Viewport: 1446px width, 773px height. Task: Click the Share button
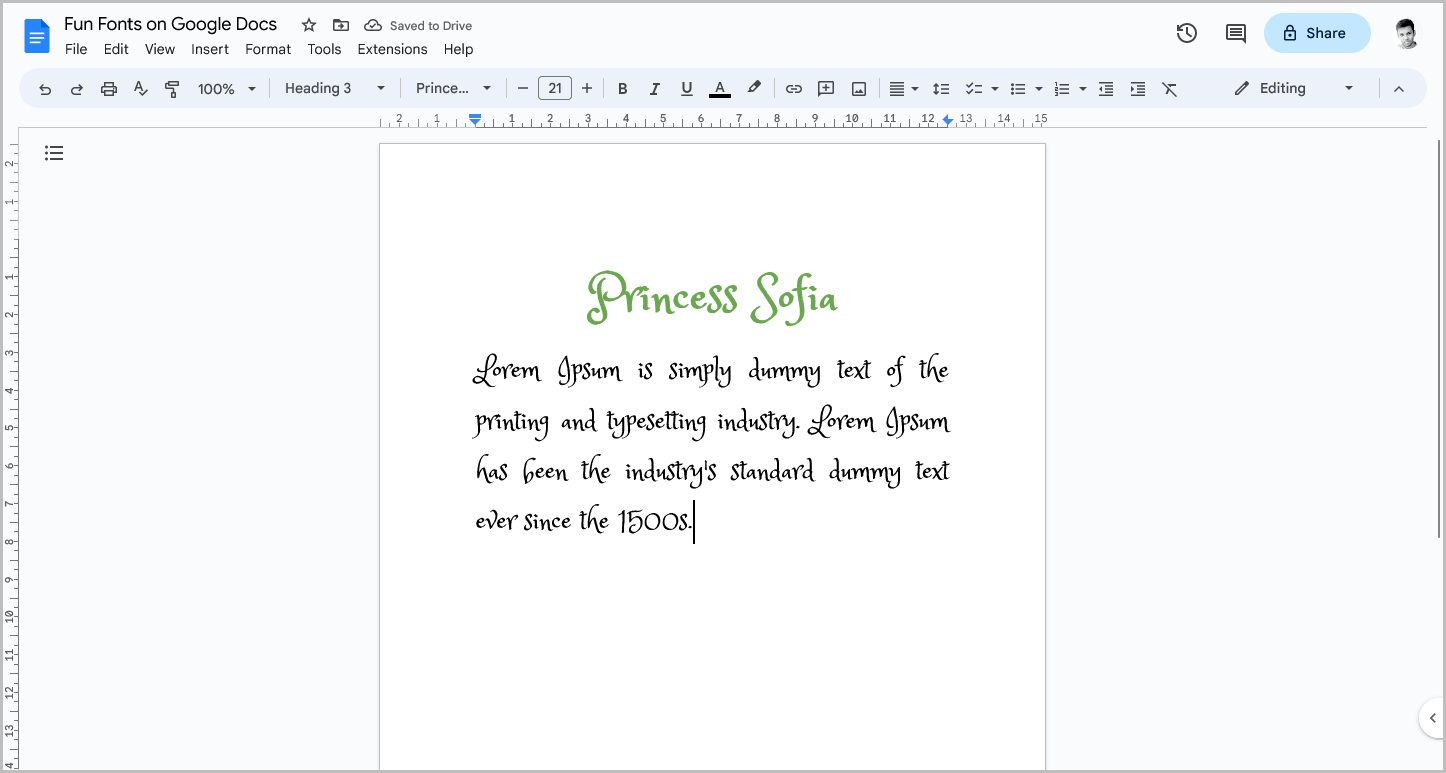[x=1317, y=33]
